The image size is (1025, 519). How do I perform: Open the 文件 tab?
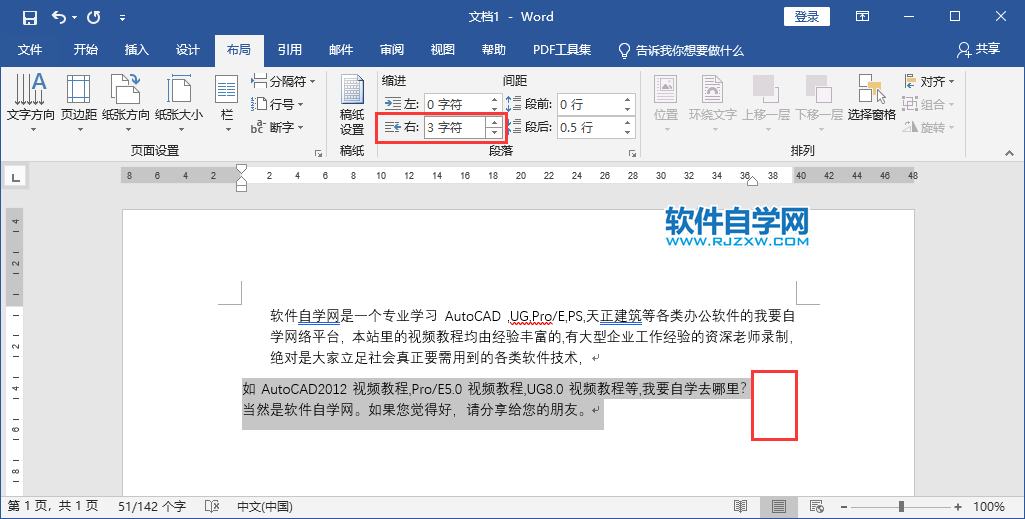coord(30,50)
